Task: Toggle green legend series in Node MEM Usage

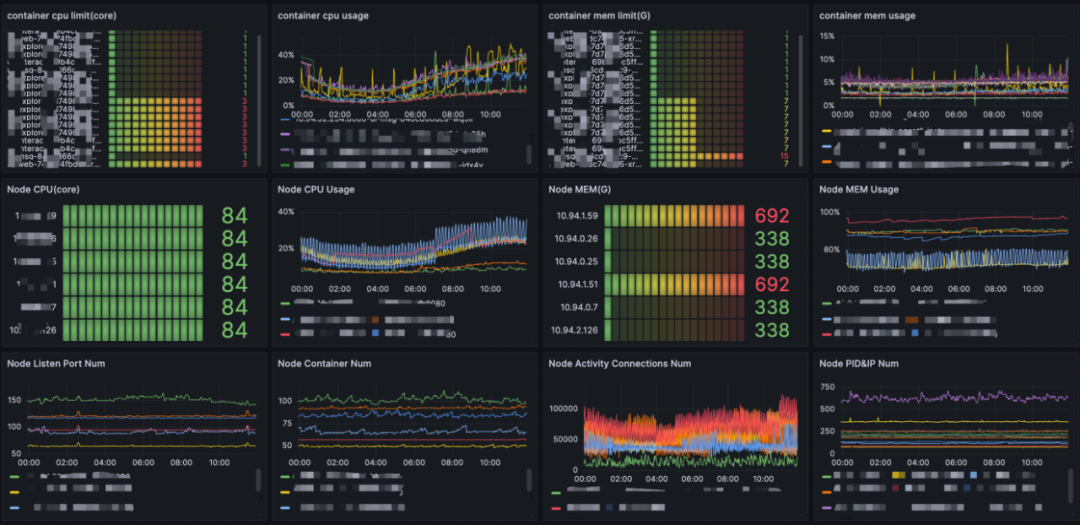Action: point(827,302)
